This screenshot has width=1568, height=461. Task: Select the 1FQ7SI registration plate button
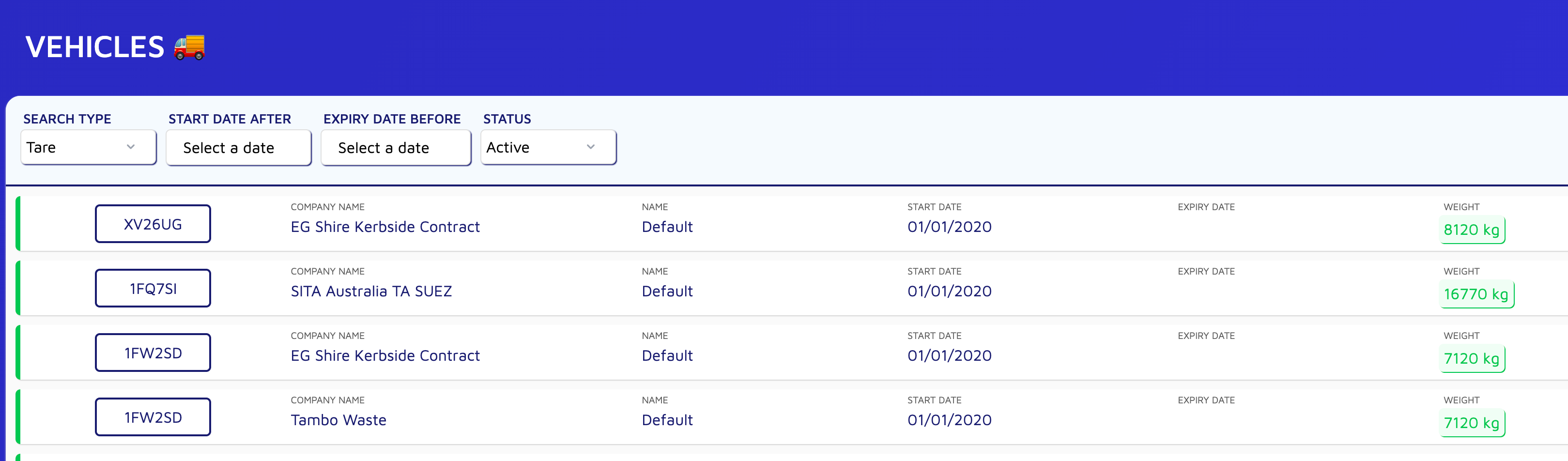(153, 289)
